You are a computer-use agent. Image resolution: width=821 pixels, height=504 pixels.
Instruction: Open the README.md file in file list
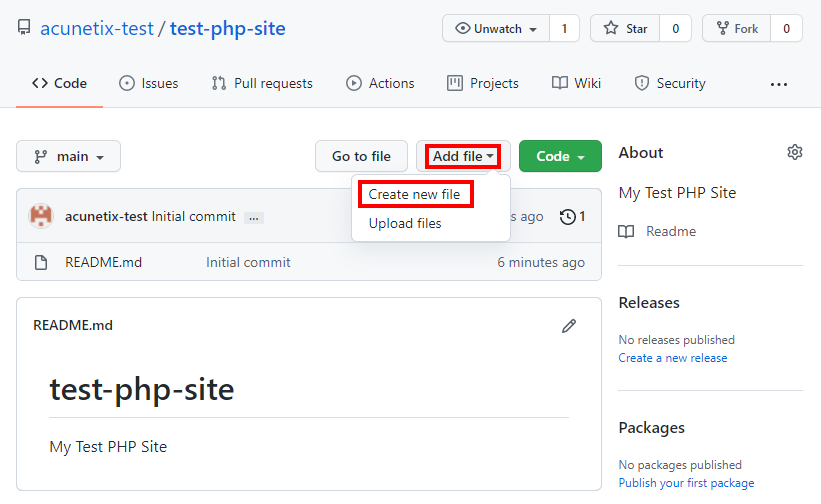click(103, 262)
